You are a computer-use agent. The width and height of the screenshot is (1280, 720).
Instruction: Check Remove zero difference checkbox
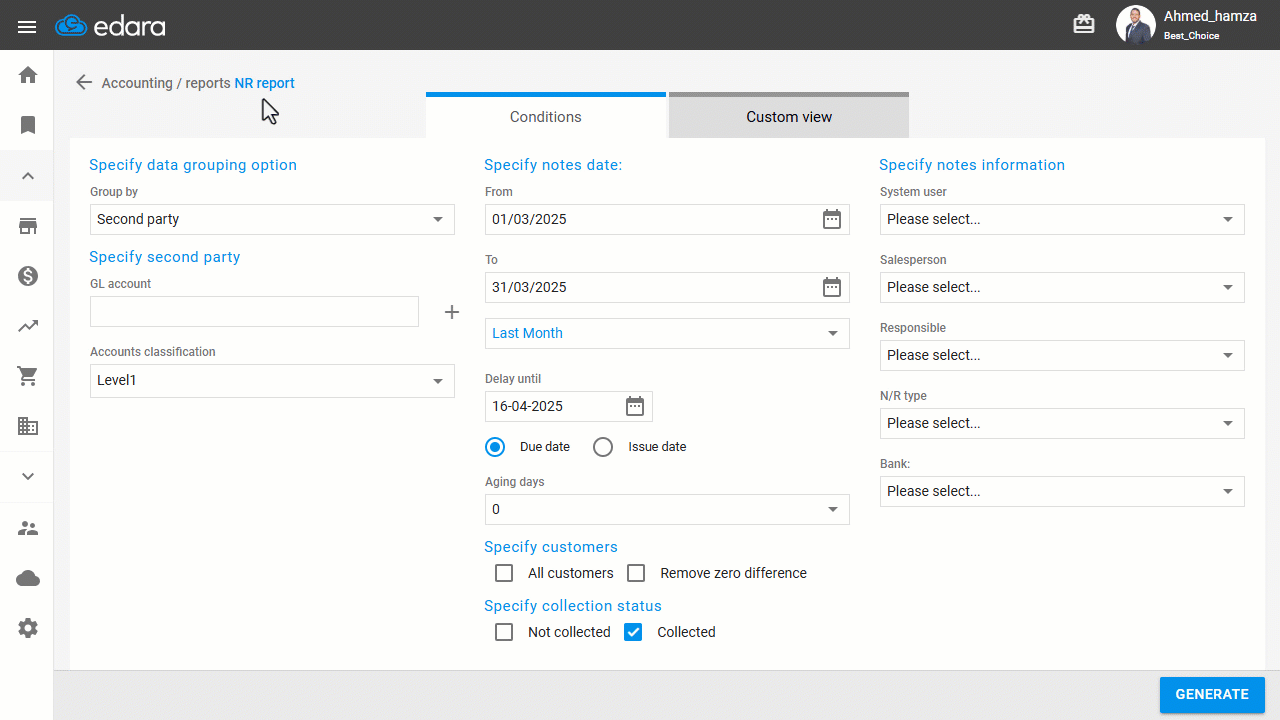click(636, 573)
